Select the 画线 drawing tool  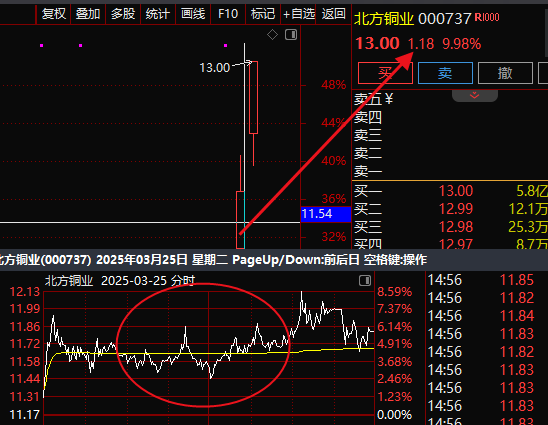[x=193, y=14]
